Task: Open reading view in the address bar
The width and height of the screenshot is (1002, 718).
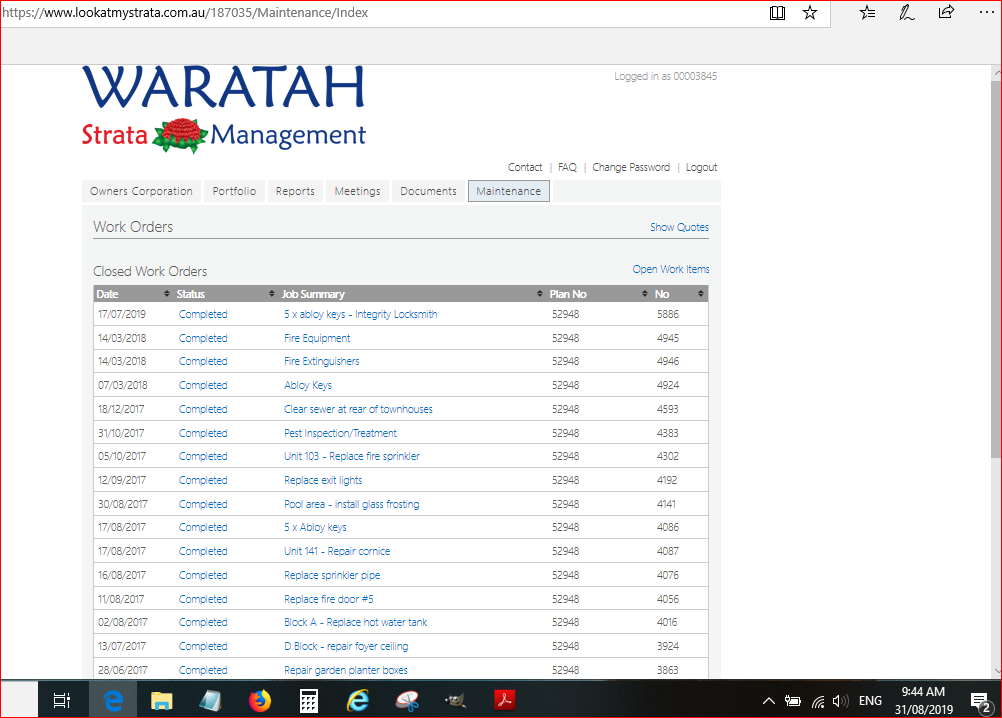Action: pyautogui.click(x=777, y=13)
